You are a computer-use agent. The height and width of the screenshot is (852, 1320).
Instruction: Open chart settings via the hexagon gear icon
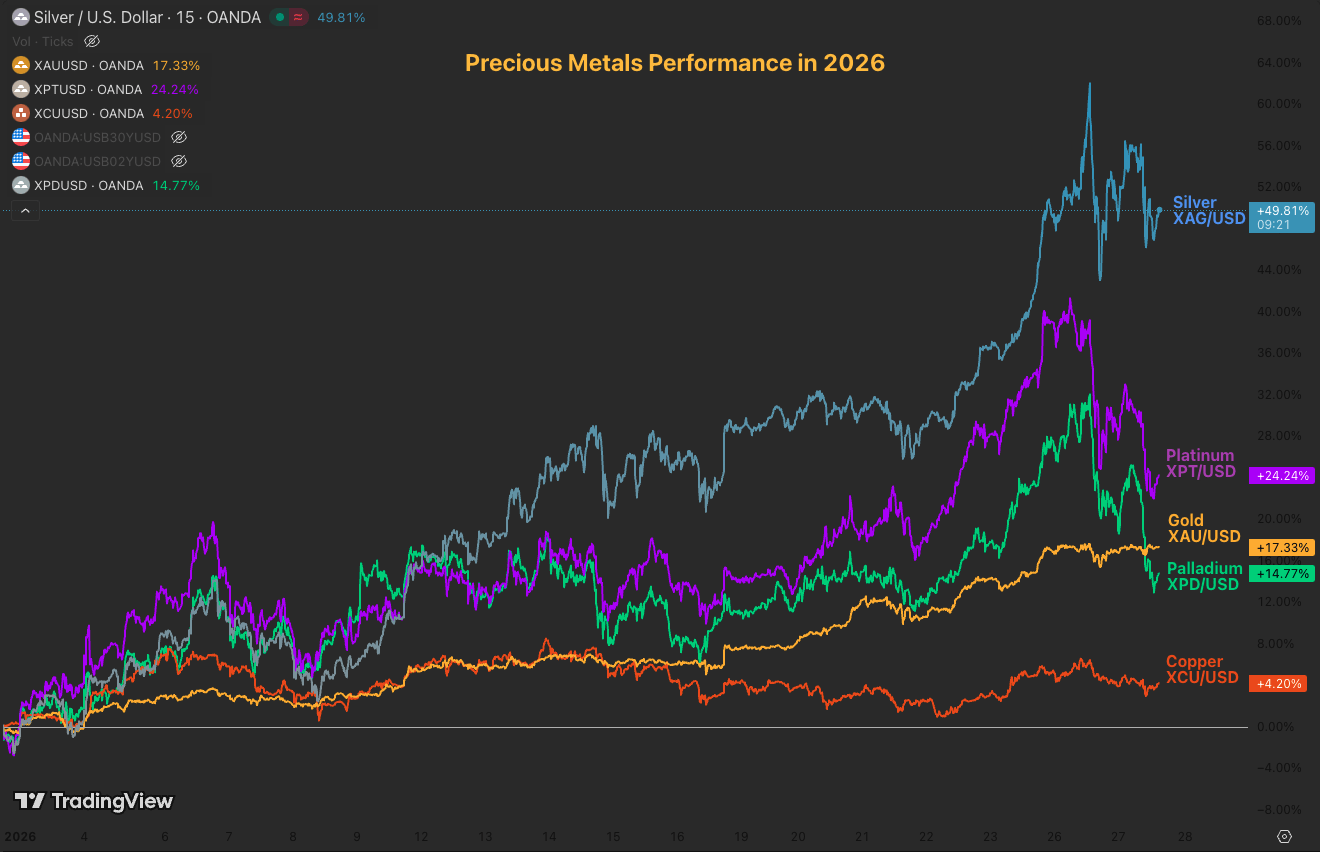click(1284, 835)
